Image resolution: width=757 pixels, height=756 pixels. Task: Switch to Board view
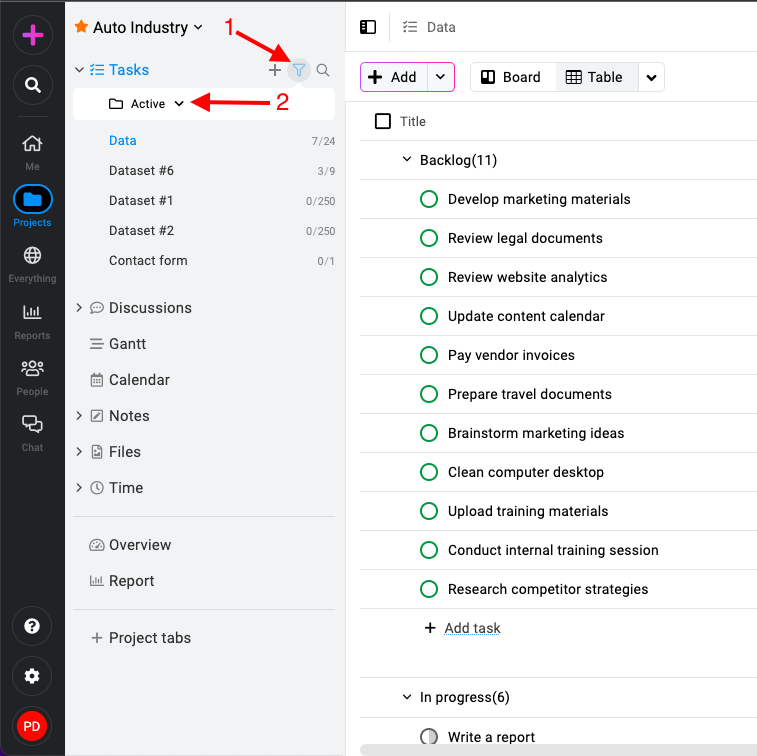click(x=513, y=77)
